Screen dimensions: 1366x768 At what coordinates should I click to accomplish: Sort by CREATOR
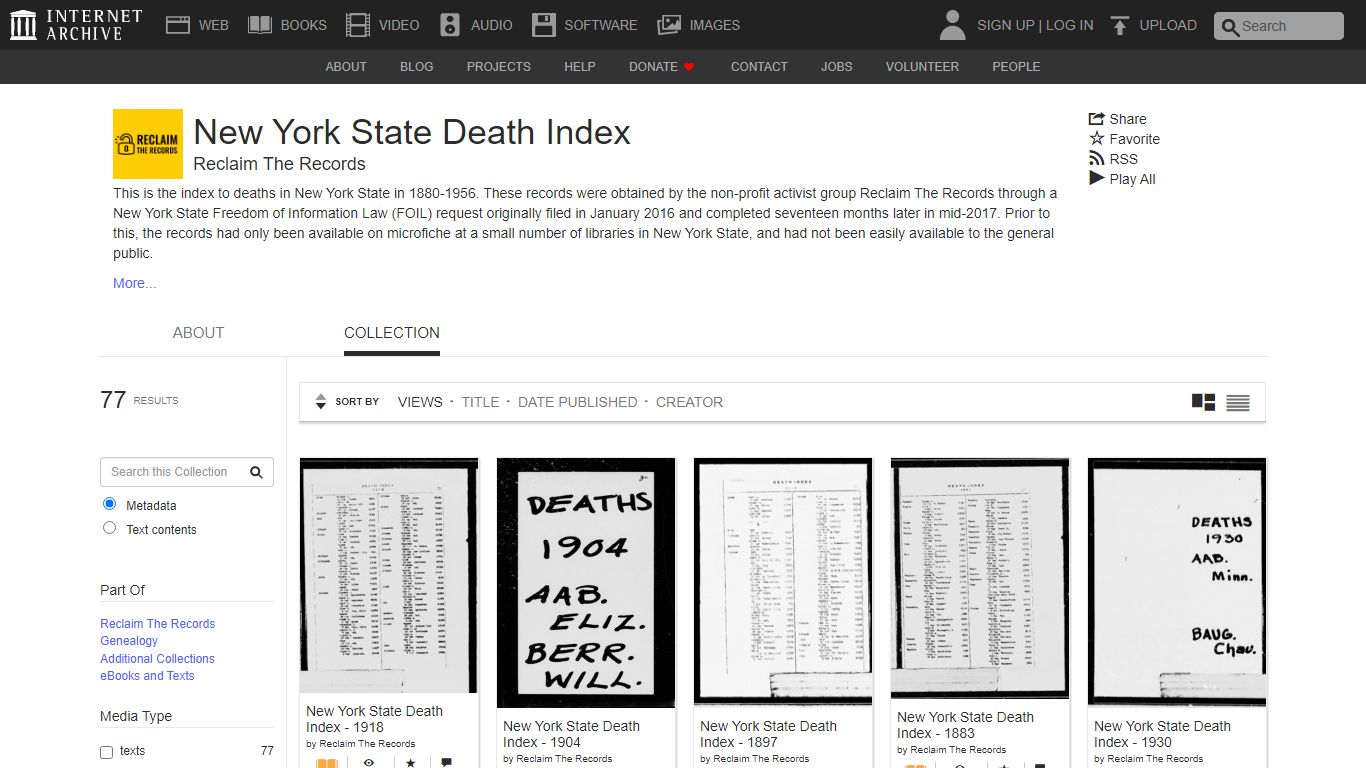point(689,402)
